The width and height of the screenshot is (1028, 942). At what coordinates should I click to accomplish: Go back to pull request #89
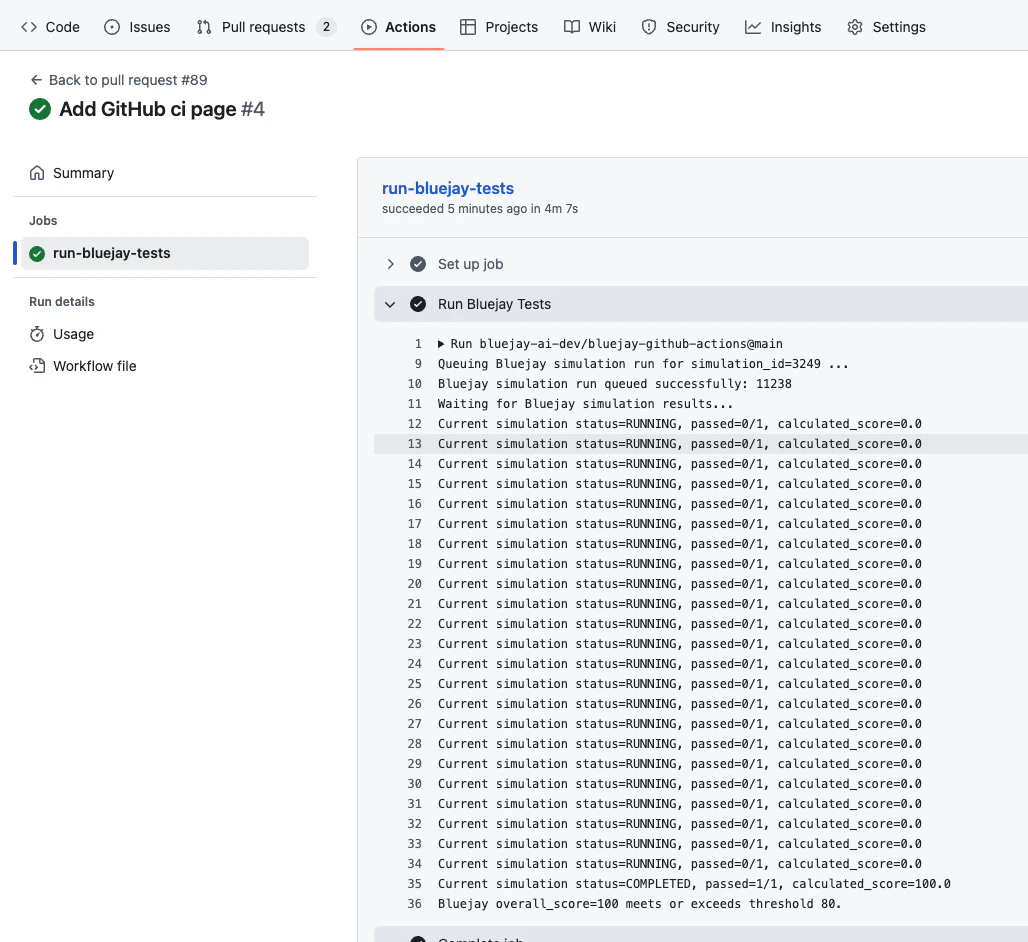click(x=118, y=79)
